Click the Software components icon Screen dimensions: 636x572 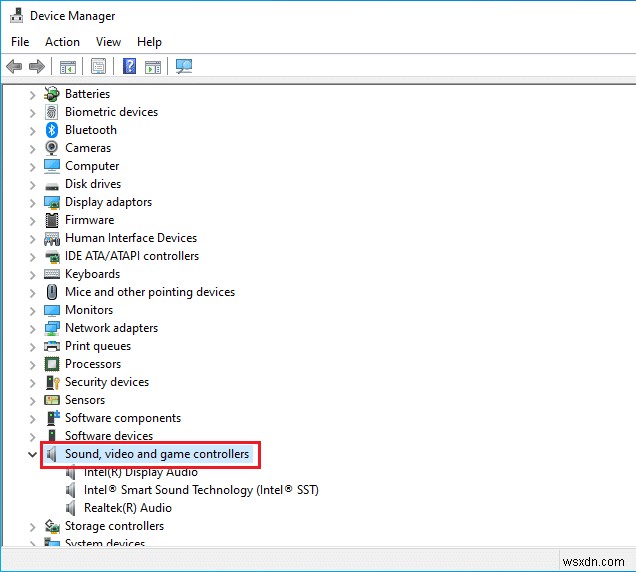(53, 418)
